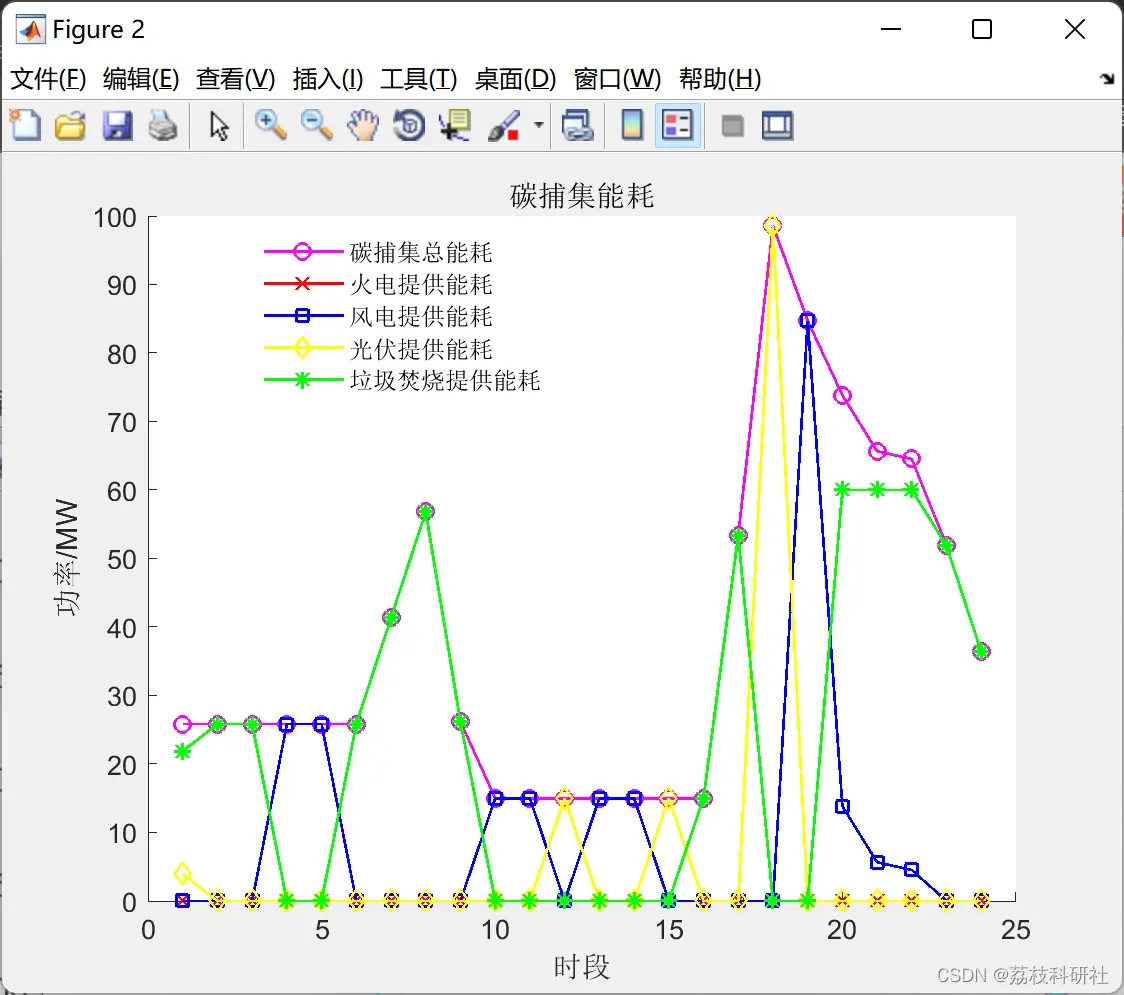The height and width of the screenshot is (995, 1124).
Task: Enable the Data Cursor tool
Action: 455,125
